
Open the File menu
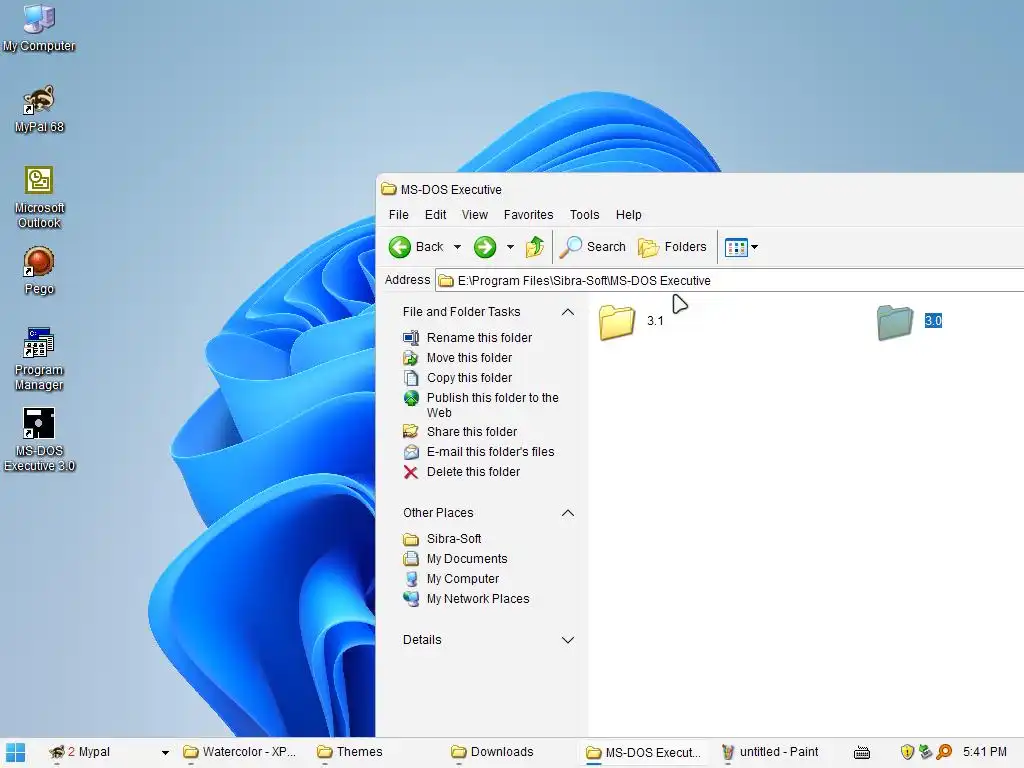click(398, 215)
